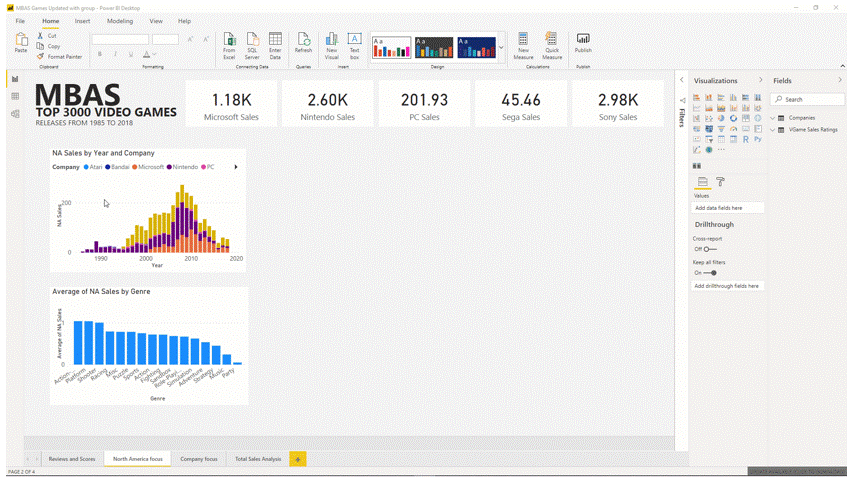Select the Python visual
853x480 pixels.
[758, 139]
